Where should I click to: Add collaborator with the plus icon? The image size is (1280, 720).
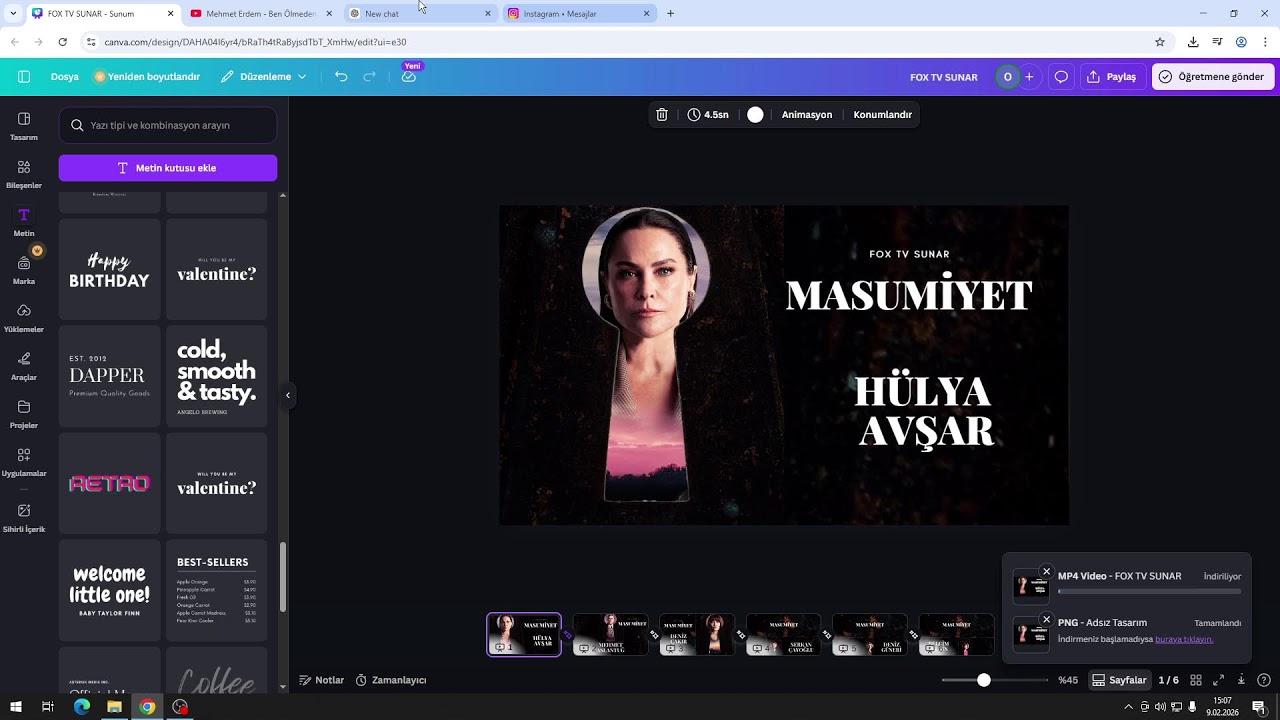[x=1029, y=76]
